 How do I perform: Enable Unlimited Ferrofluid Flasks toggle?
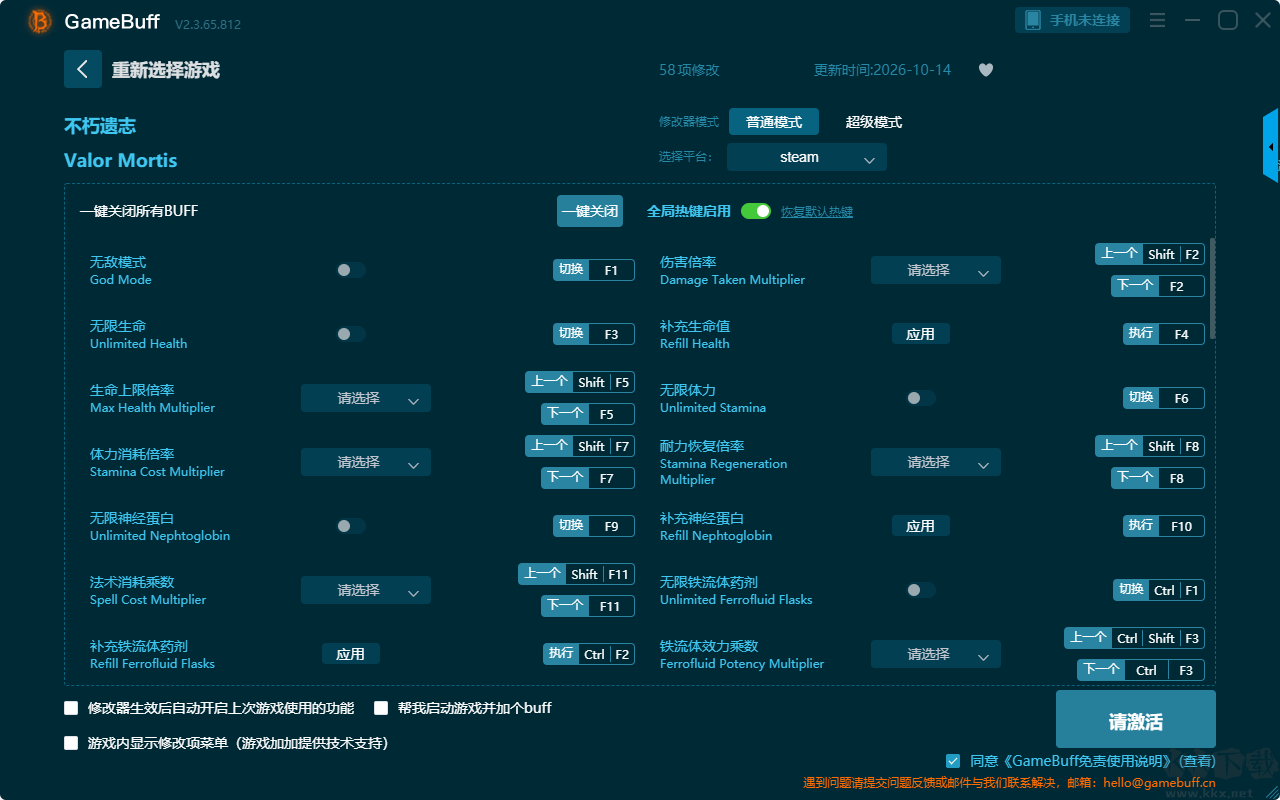pos(921,590)
